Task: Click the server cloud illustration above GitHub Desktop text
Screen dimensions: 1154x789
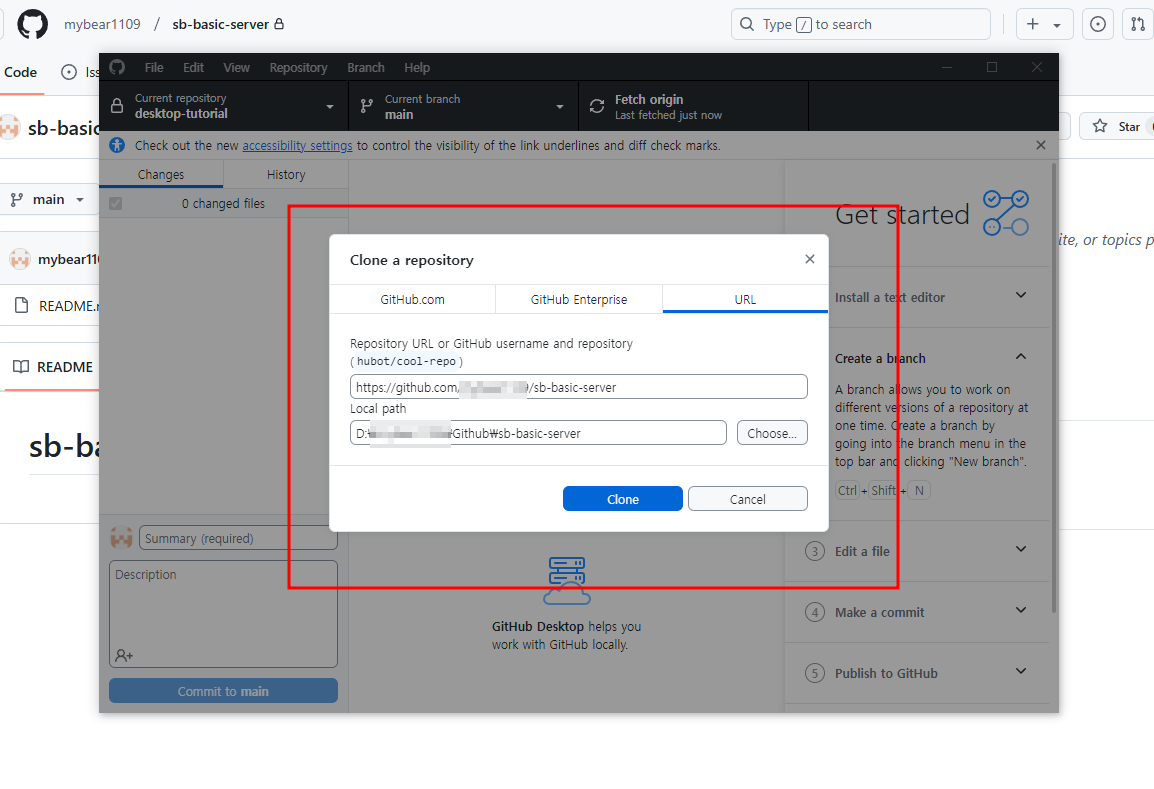Action: pos(567,581)
